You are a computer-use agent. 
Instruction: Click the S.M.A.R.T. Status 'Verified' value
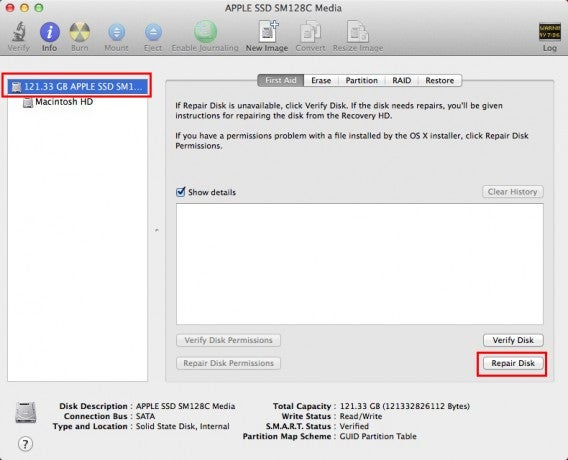click(354, 426)
